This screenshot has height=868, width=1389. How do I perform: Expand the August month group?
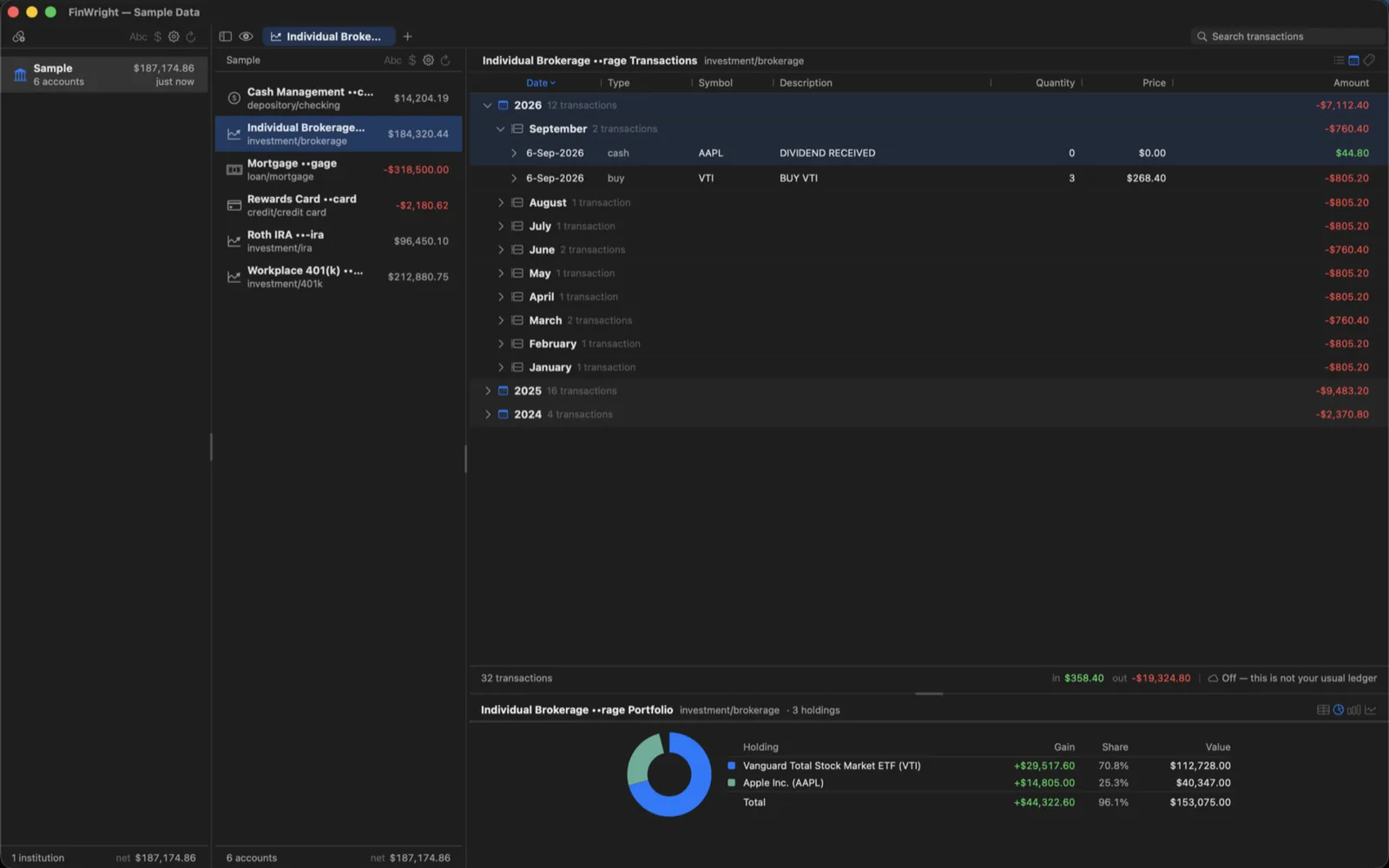tap(500, 202)
